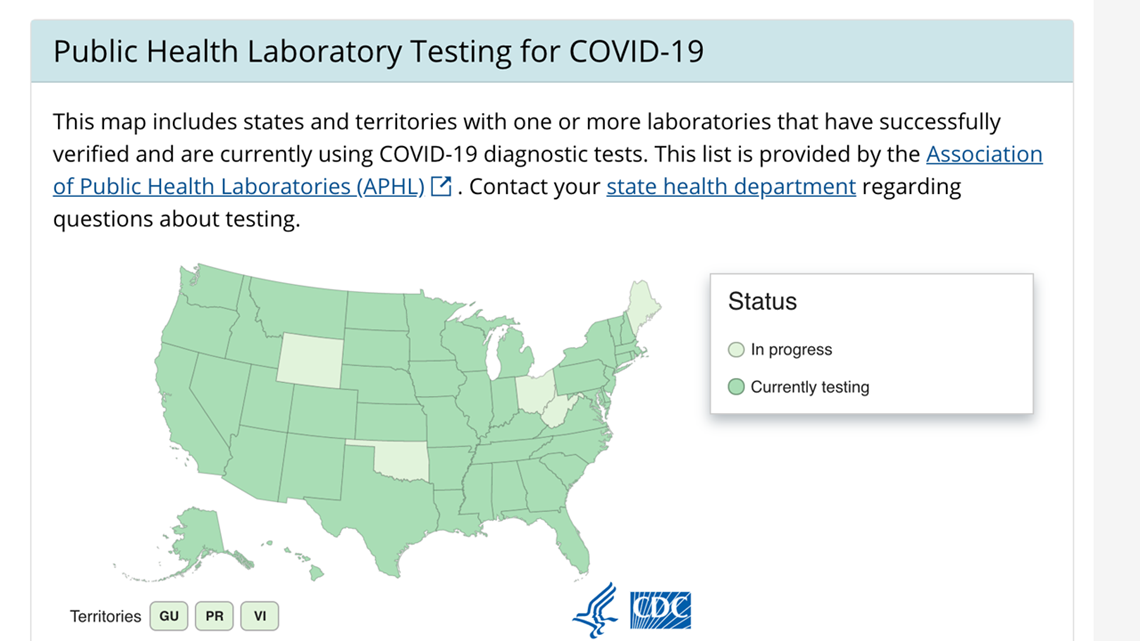Click Wyoming on the map
This screenshot has height=641, width=1140.
pyautogui.click(x=310, y=360)
